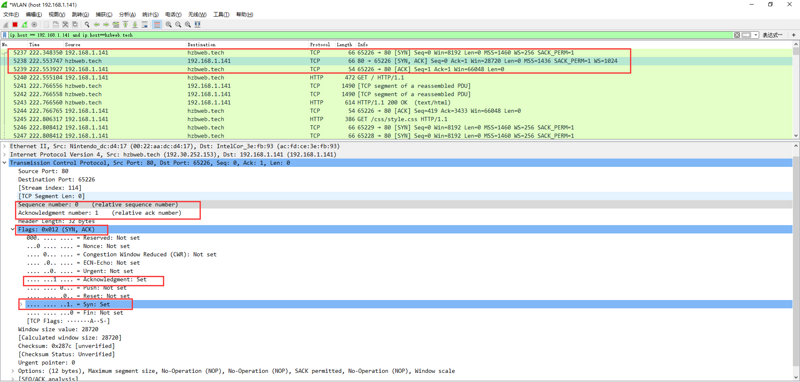
Task: Reset text to normal size
Action: 187,24
